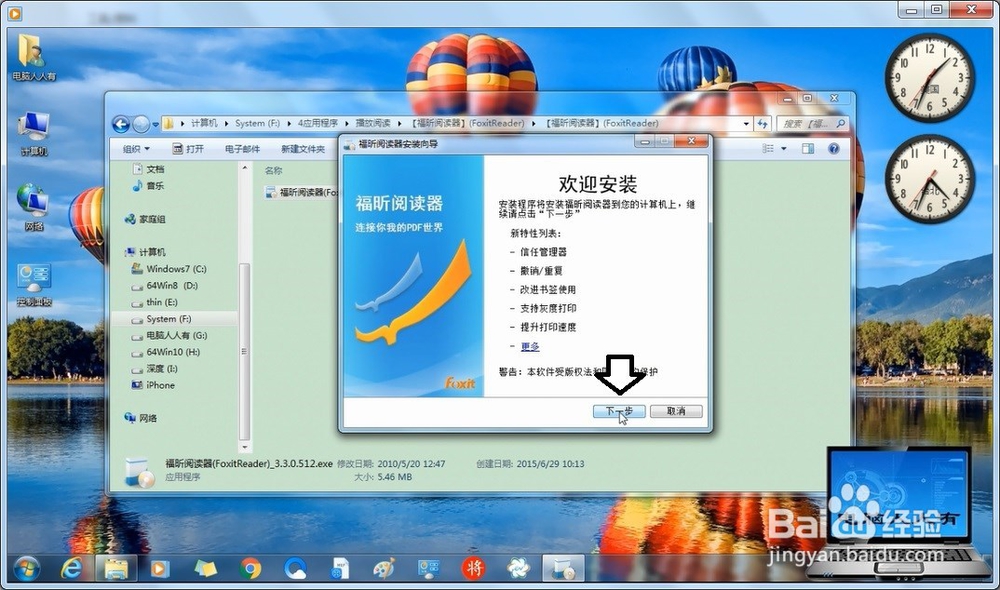This screenshot has height=590, width=1000.
Task: Click System (F:) in the address breadcrumb
Action: pyautogui.click(x=257, y=123)
